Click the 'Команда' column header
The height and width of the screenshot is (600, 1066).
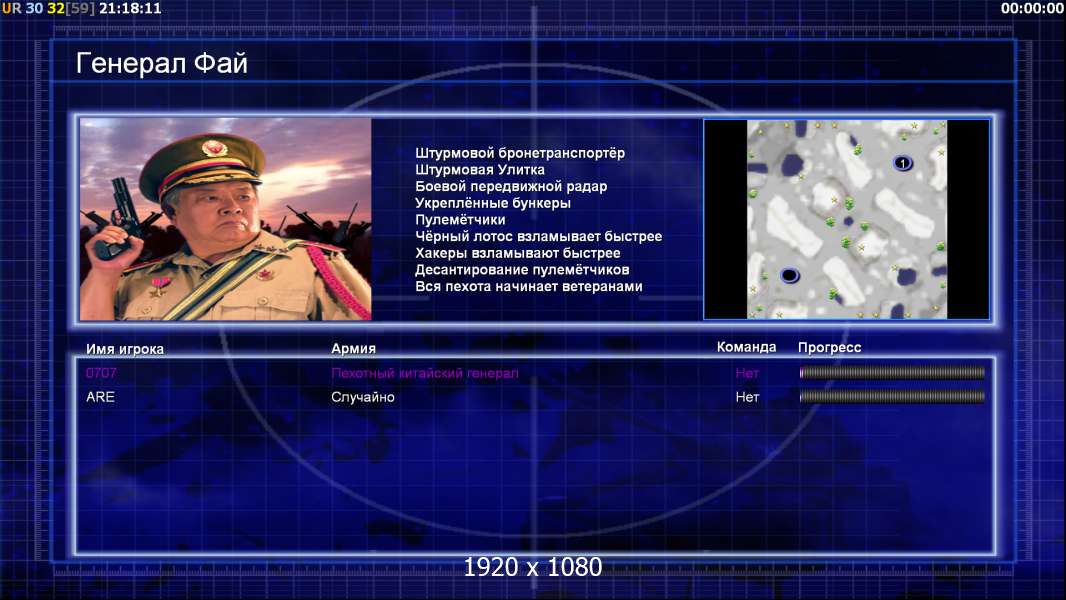(746, 347)
